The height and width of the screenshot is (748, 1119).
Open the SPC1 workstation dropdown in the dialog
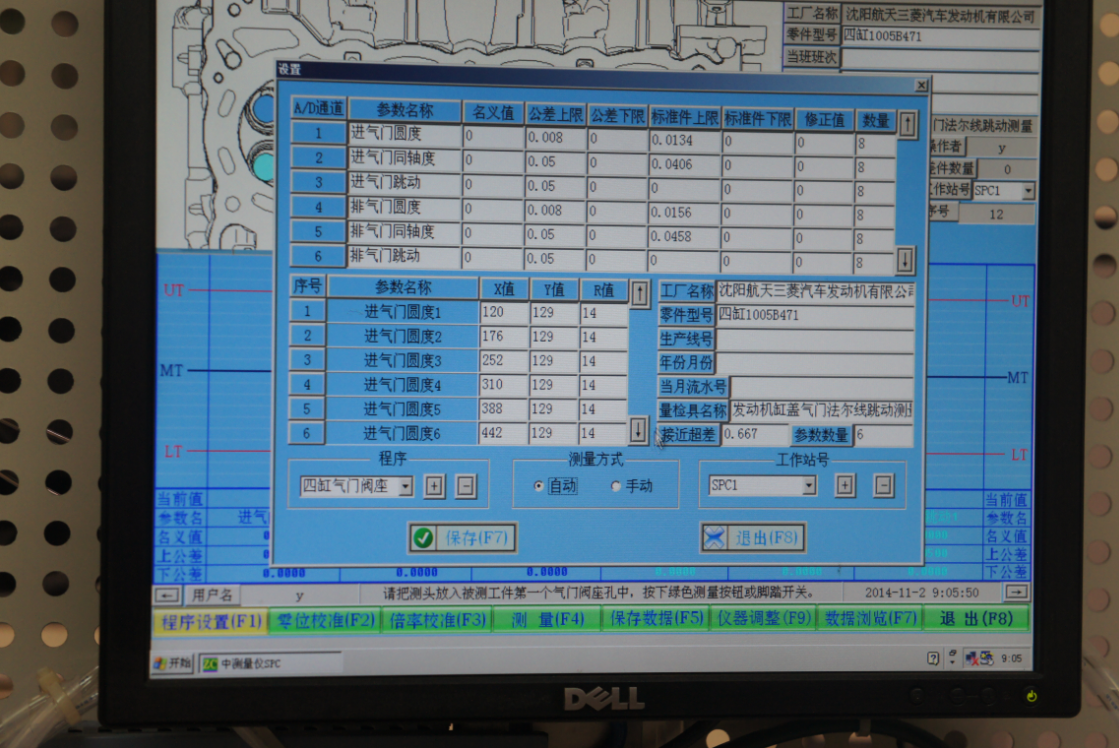809,485
